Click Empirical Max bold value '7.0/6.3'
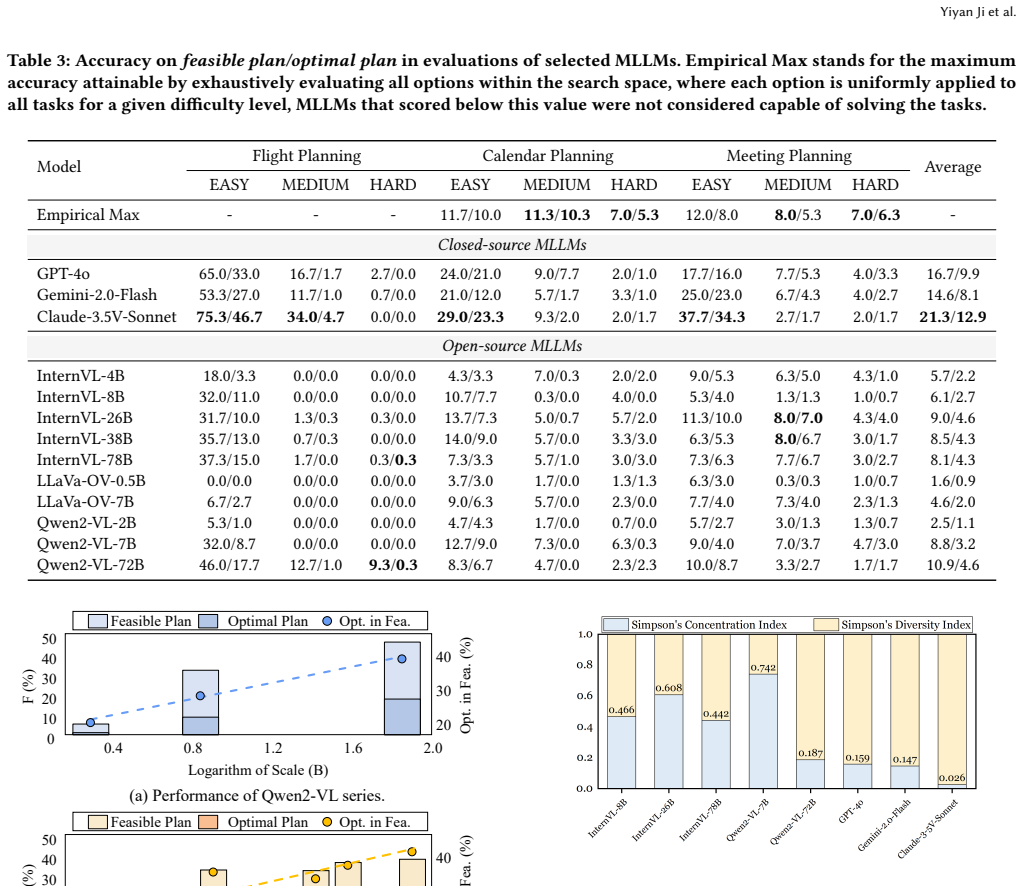The width and height of the screenshot is (1022, 886). pos(875,215)
